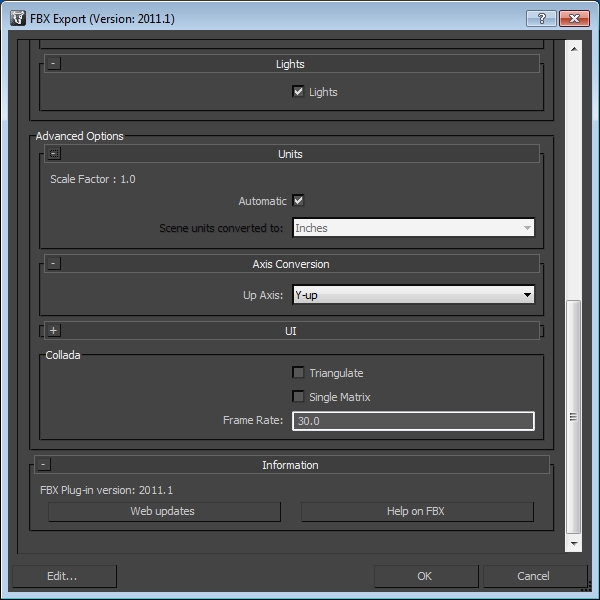Screen dimensions: 600x600
Task: Confirm export with OK button
Action: coord(426,576)
